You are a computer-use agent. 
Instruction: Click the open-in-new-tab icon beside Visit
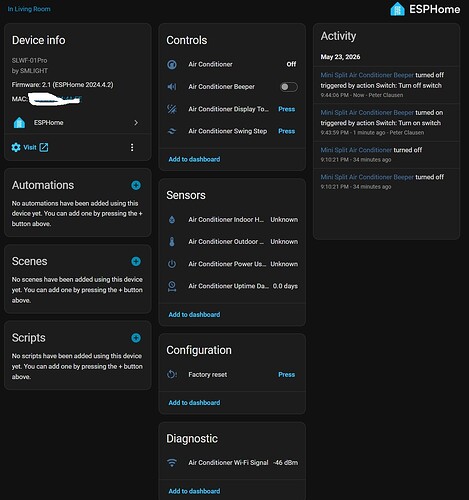coord(44,147)
